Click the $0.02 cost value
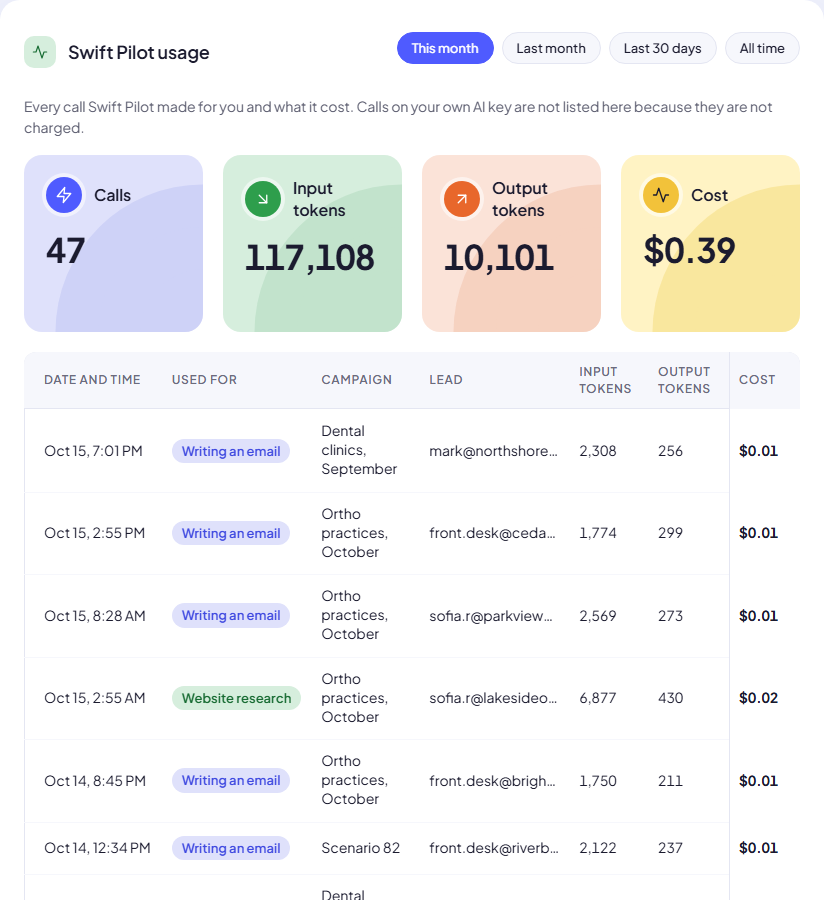The image size is (824, 900). pos(759,698)
